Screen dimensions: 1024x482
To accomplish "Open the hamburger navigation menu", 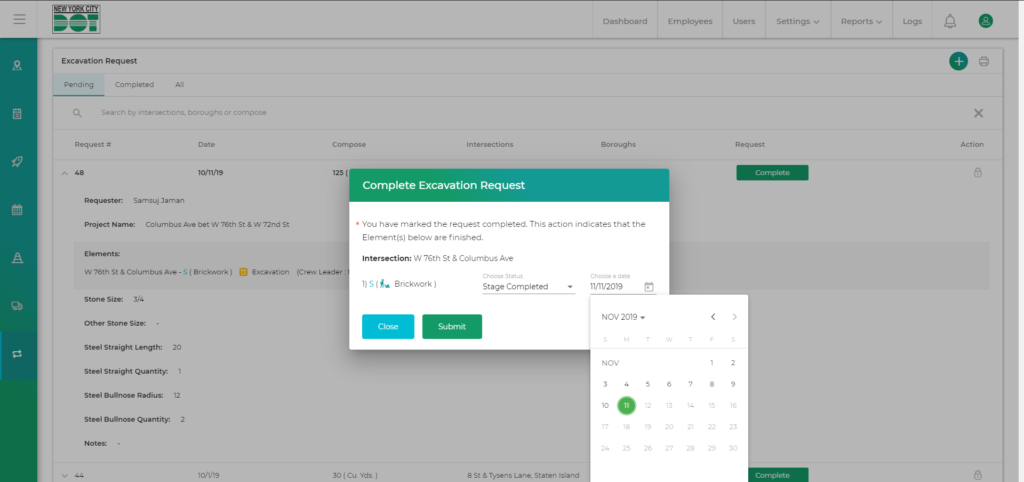I will (20, 20).
